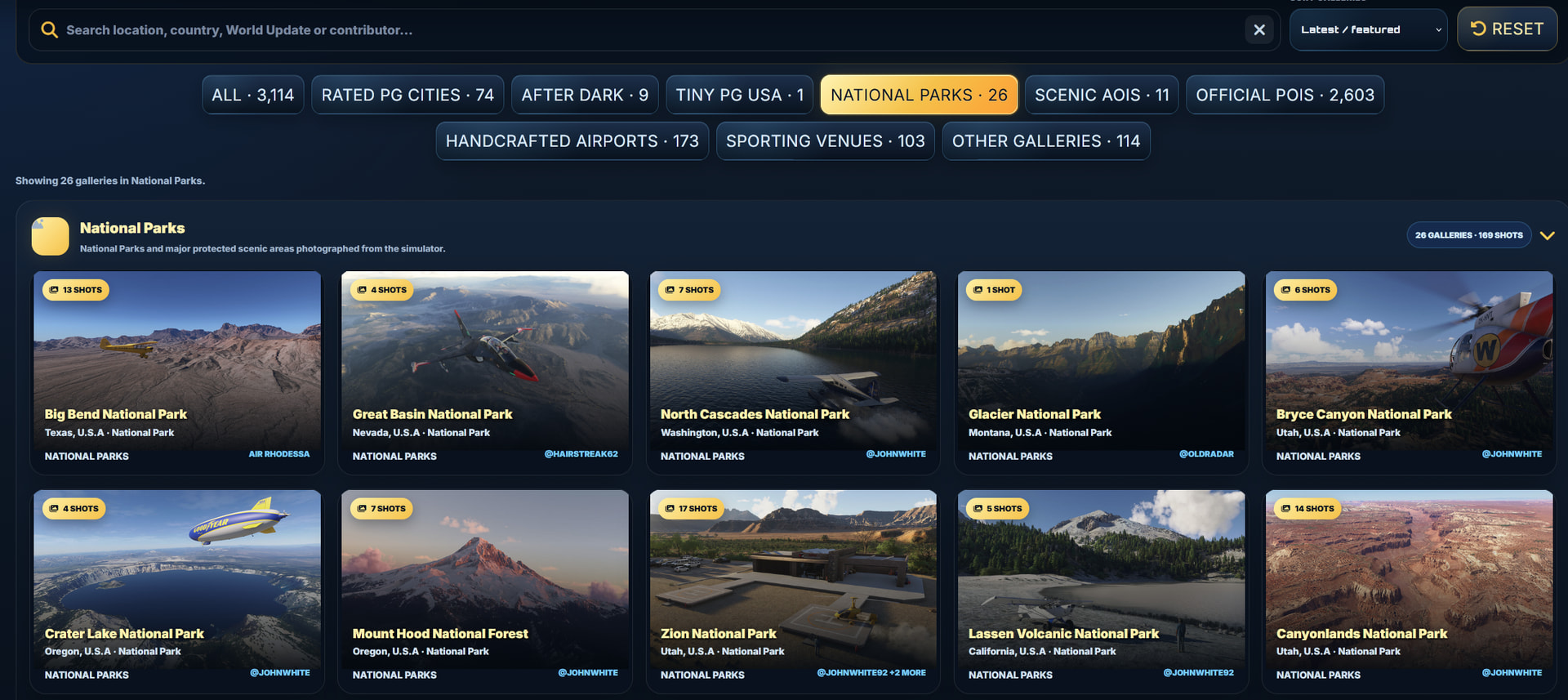Open contributor @HAIRSTREAK62 link
Viewport: 1568px width, 700px height.
[581, 454]
